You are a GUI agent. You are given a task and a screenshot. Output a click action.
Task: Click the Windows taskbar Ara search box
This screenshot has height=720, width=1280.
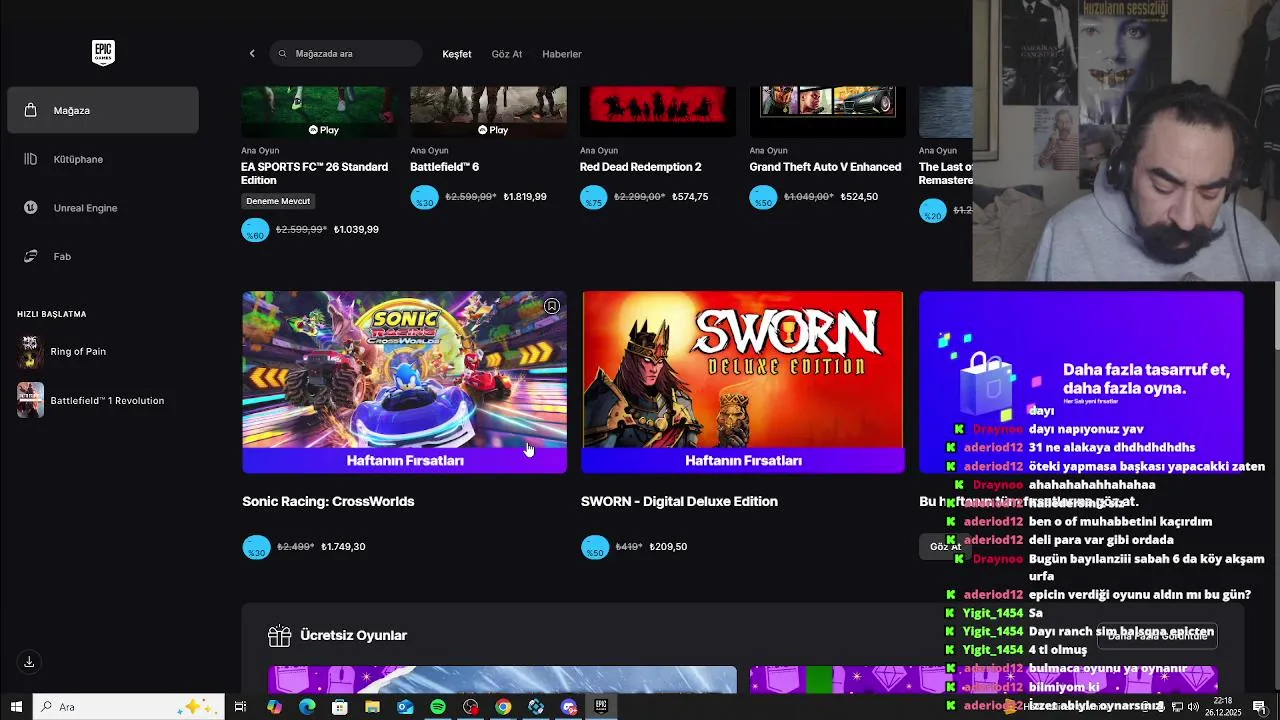pyautogui.click(x=128, y=707)
